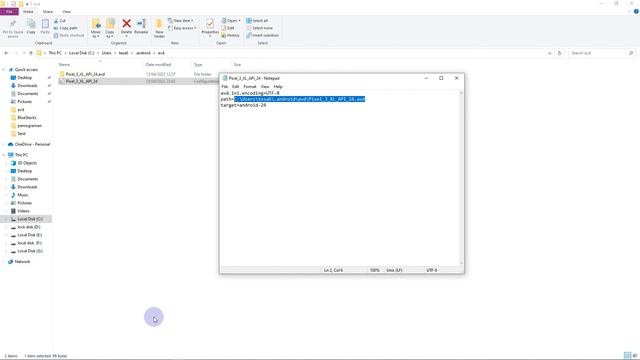Viewport: 640px width, 360px height.
Task: Click the avd.ini.encoding=UTF-8 line
Action: [x=250, y=93]
